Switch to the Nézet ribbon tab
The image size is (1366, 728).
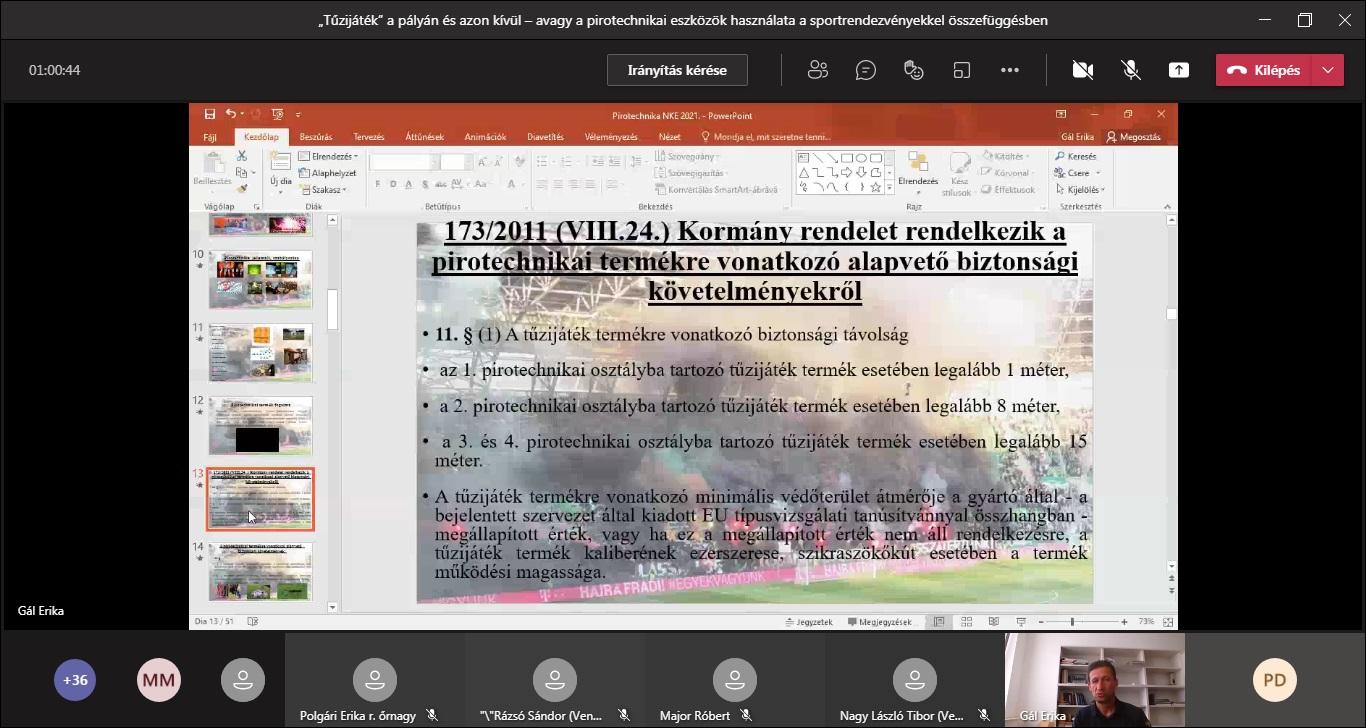[670, 137]
